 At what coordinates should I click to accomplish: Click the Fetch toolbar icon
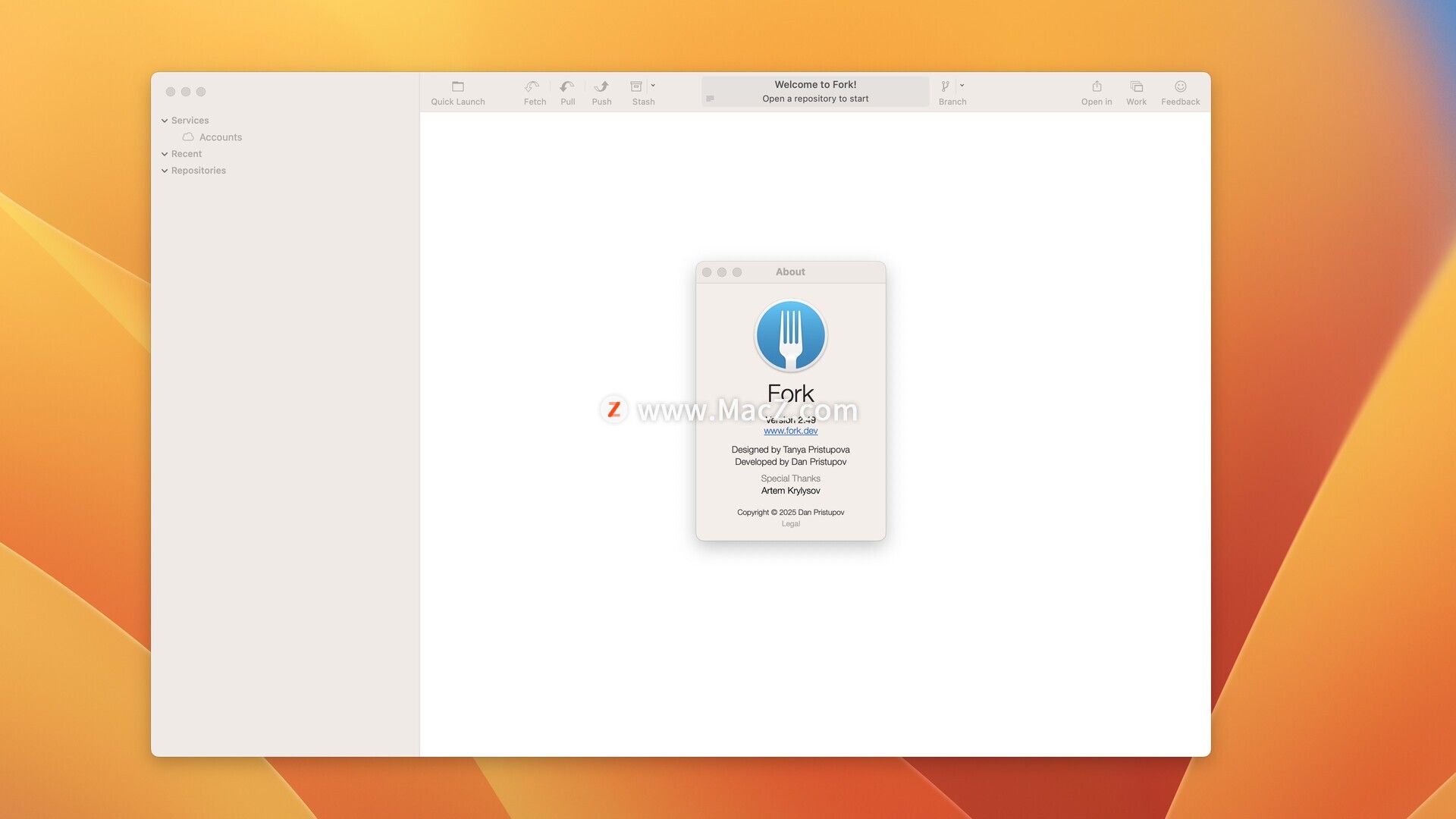coord(532,86)
